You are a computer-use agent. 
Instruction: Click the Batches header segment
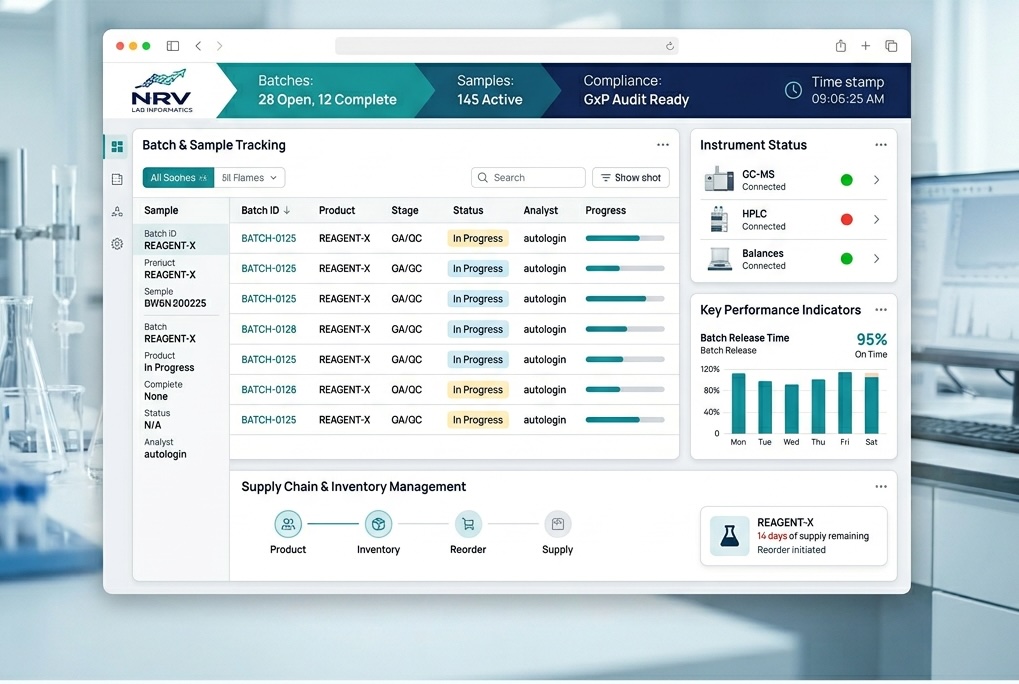coord(327,90)
